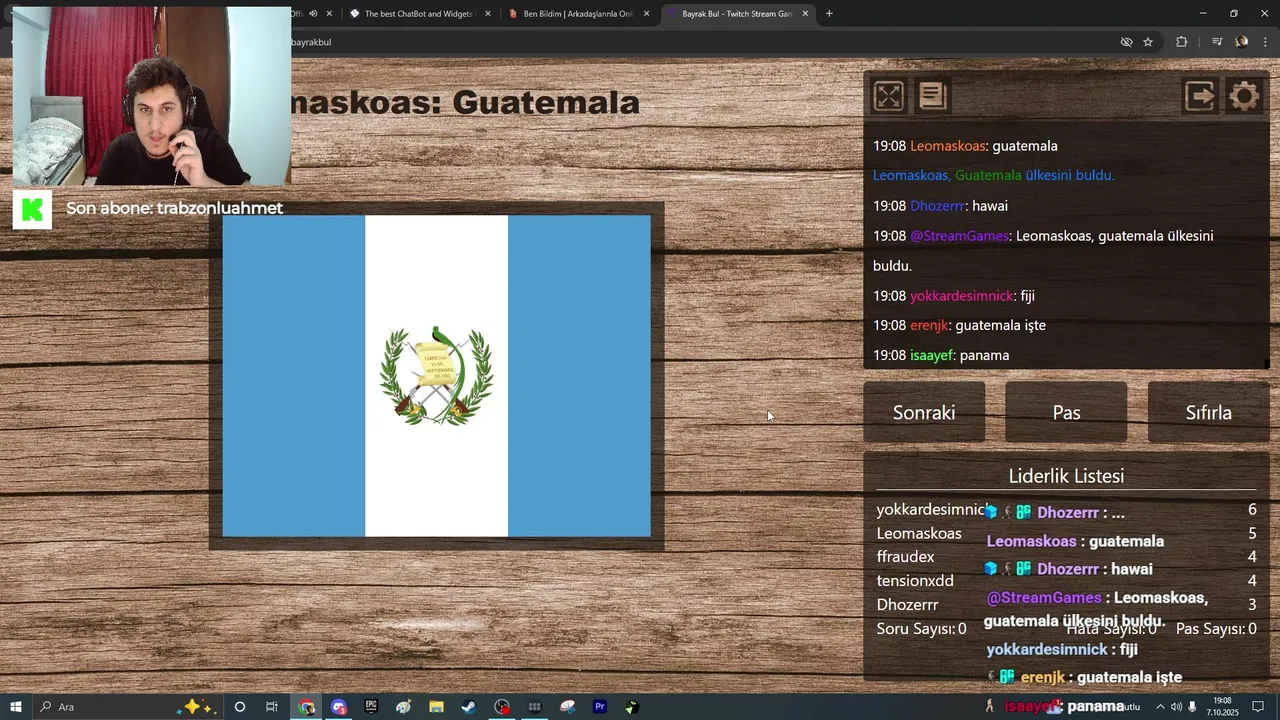Click chat username erenjk in game chat
Screen dimensions: 1280x720
pos(929,325)
